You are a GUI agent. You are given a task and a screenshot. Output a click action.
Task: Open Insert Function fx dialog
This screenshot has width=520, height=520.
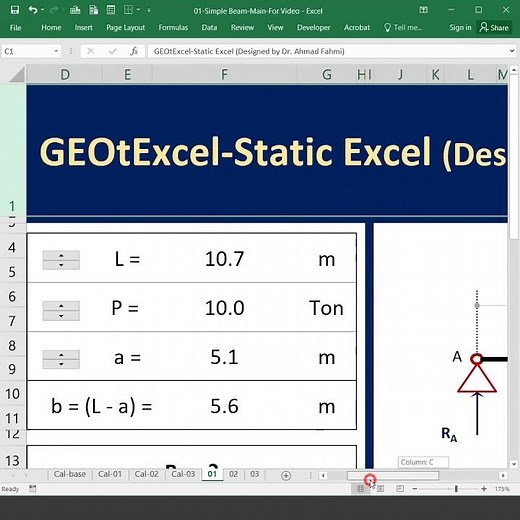(134, 51)
